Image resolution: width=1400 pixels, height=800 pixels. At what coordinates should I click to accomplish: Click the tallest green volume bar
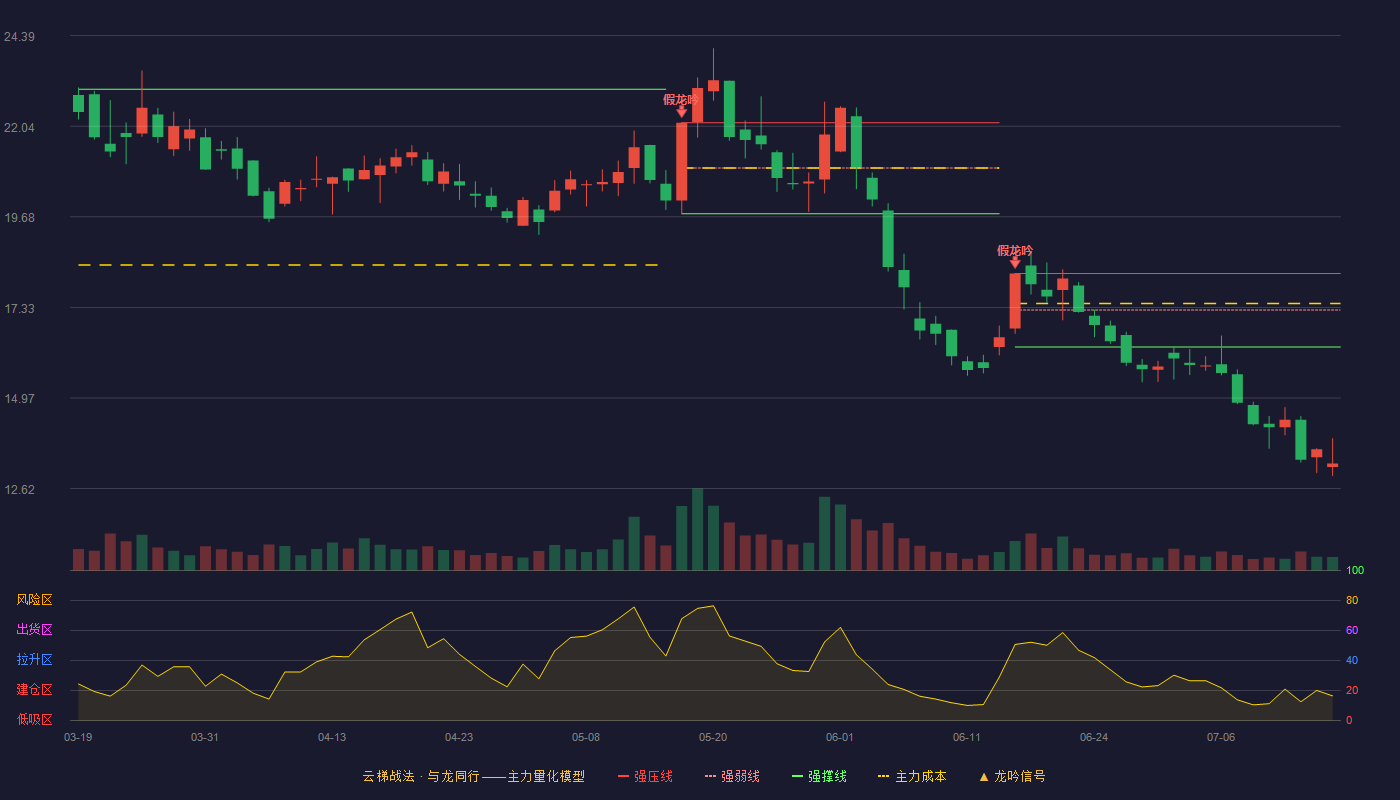coord(697,529)
